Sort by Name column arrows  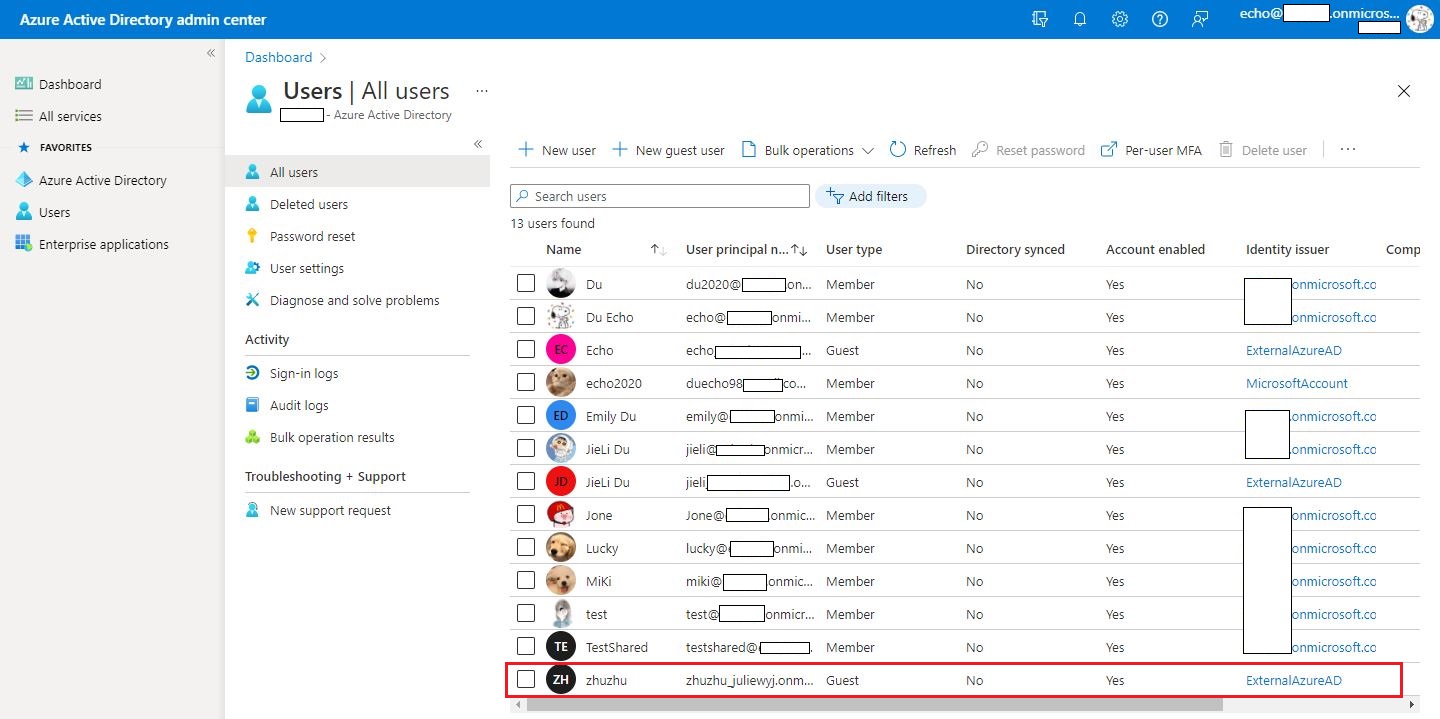pos(658,250)
